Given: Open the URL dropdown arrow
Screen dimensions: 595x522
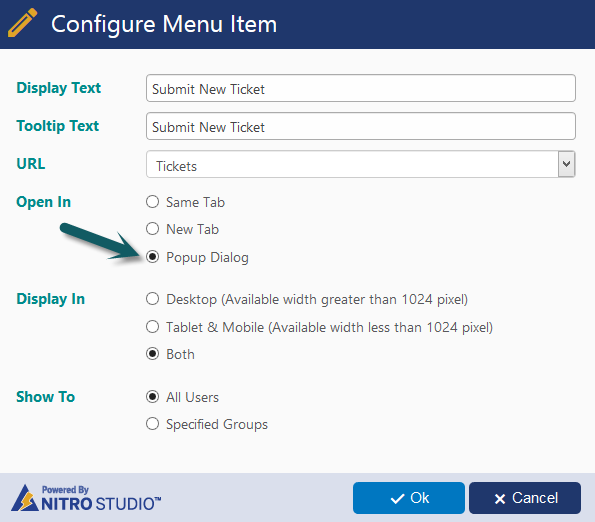Looking at the screenshot, I should point(566,164).
